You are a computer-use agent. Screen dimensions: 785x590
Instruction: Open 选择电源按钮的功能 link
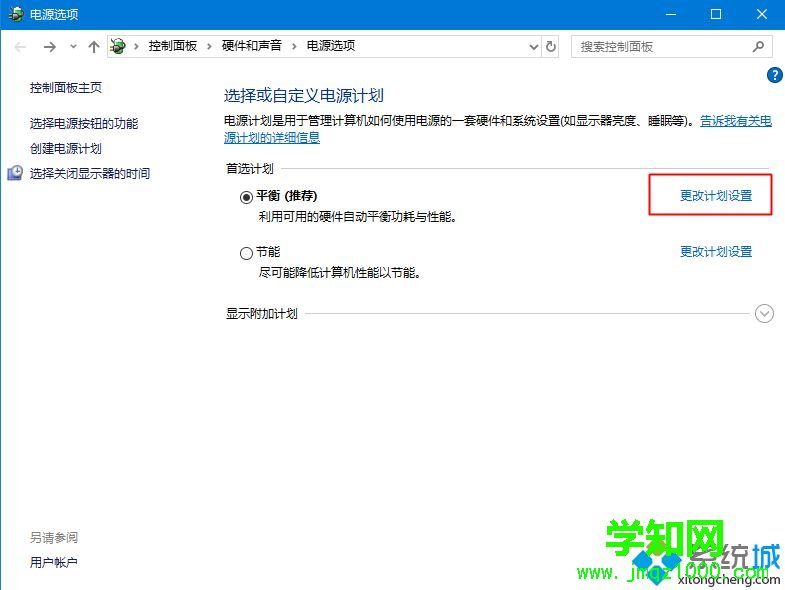(84, 123)
